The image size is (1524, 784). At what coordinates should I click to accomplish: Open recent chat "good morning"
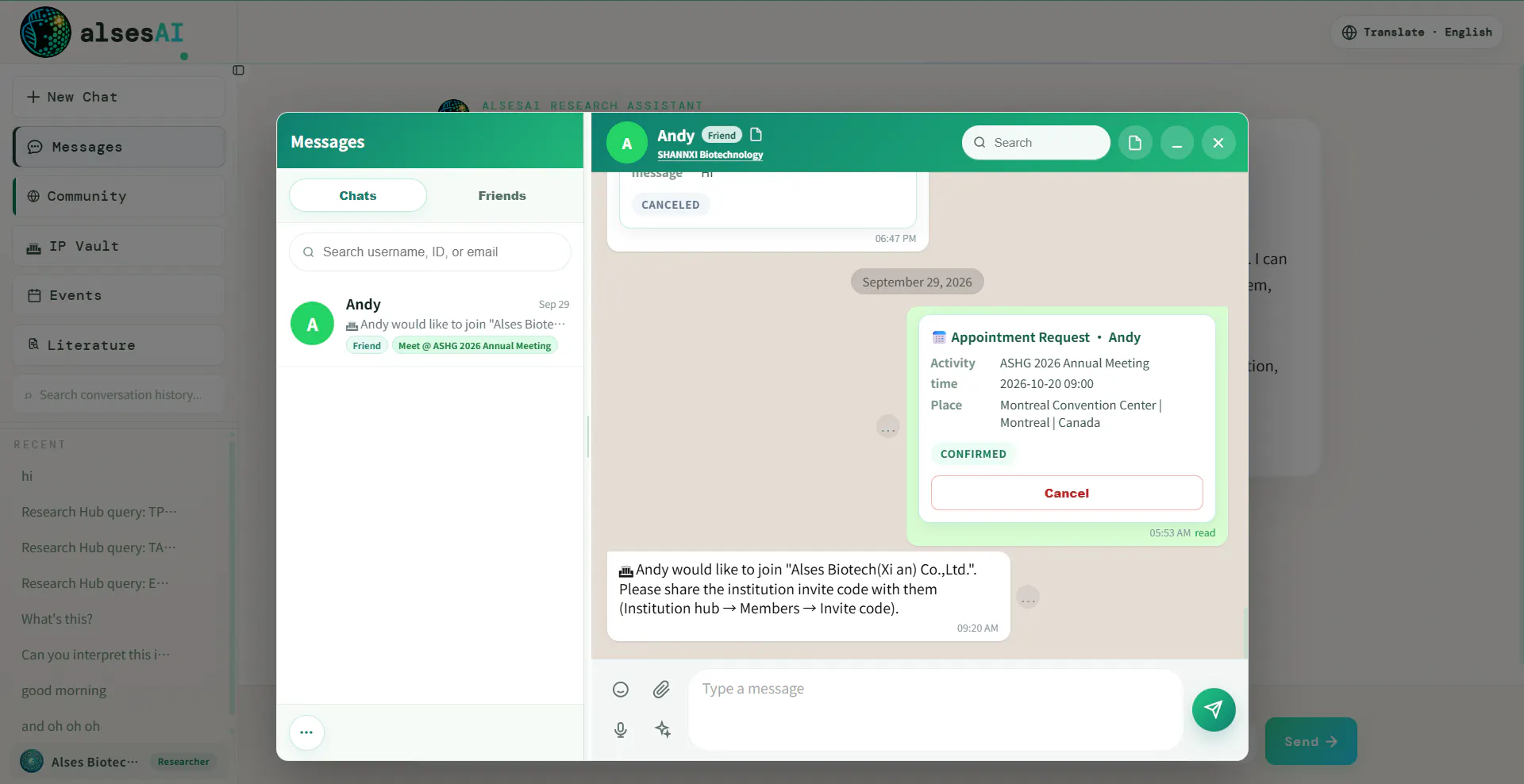(x=63, y=690)
